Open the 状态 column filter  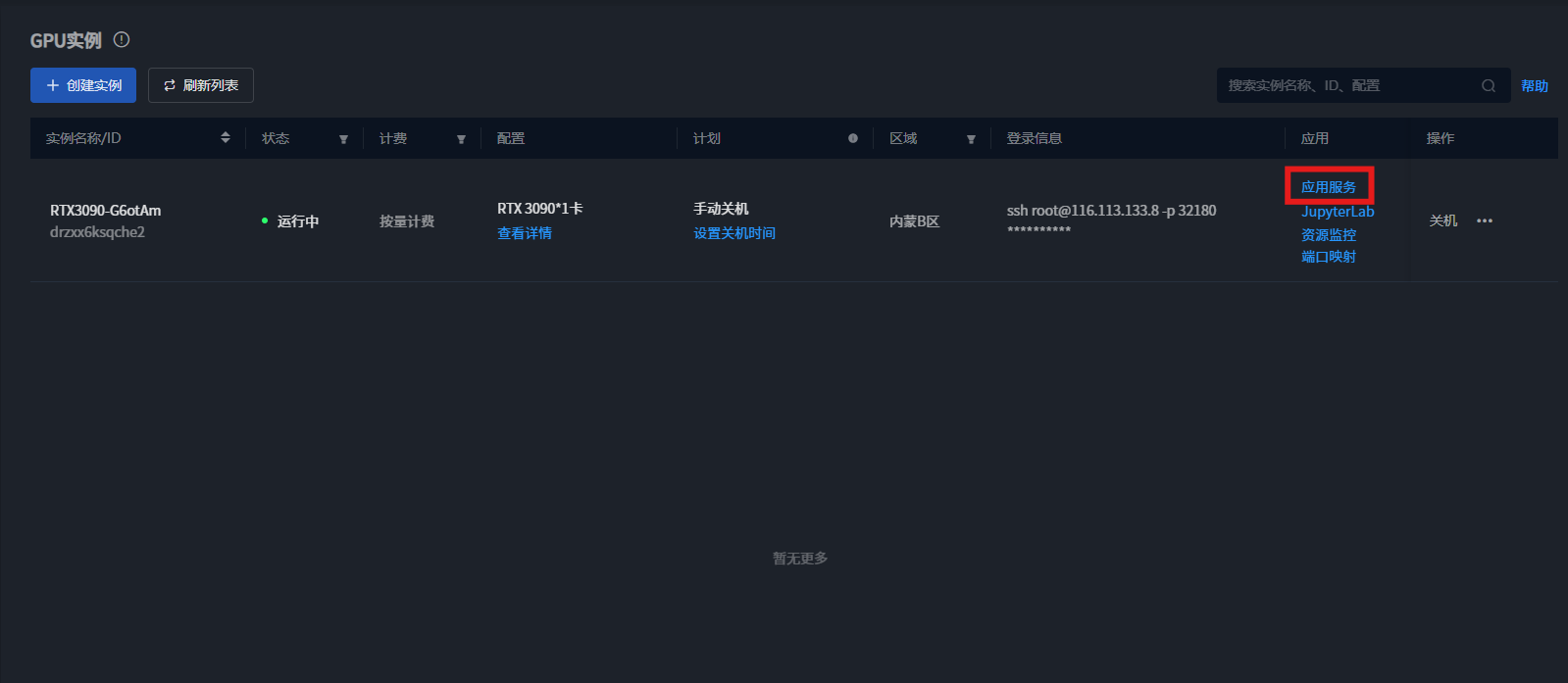tap(343, 139)
